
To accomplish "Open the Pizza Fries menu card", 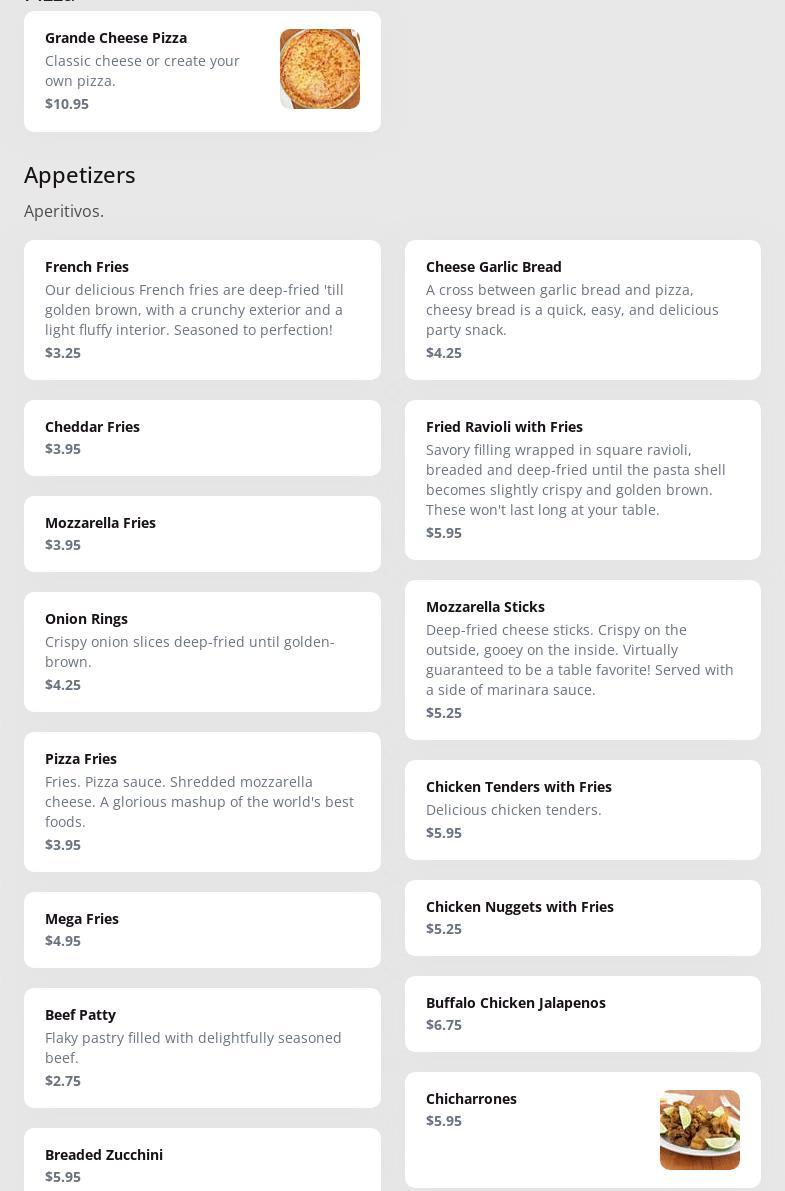I will (x=202, y=801).
